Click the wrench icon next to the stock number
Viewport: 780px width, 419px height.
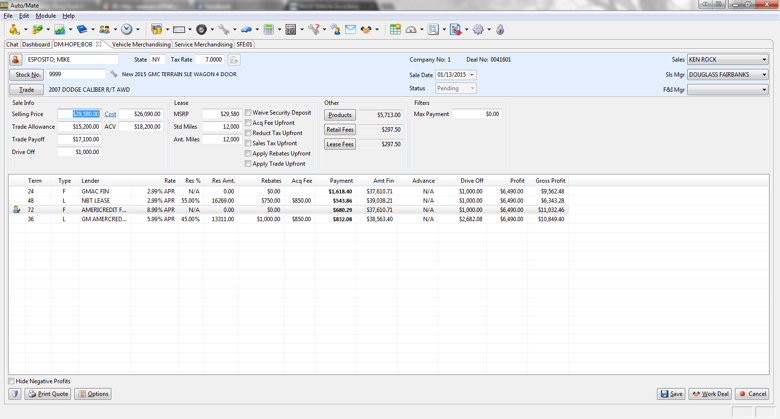(113, 74)
